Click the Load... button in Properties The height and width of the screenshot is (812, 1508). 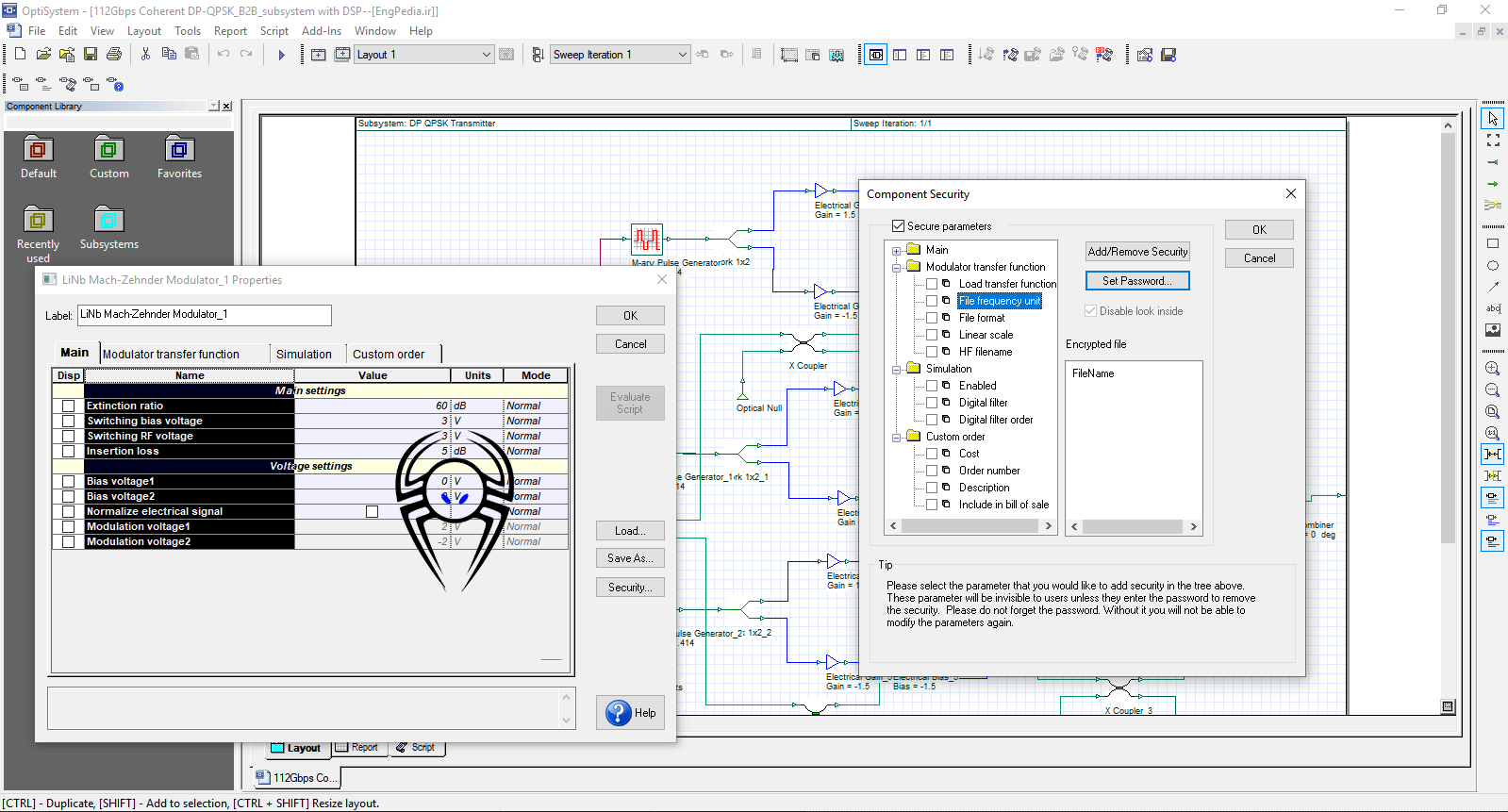(630, 531)
